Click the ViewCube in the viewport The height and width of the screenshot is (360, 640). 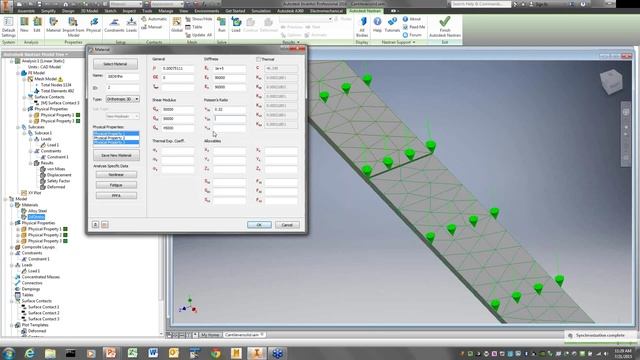click(x=611, y=81)
